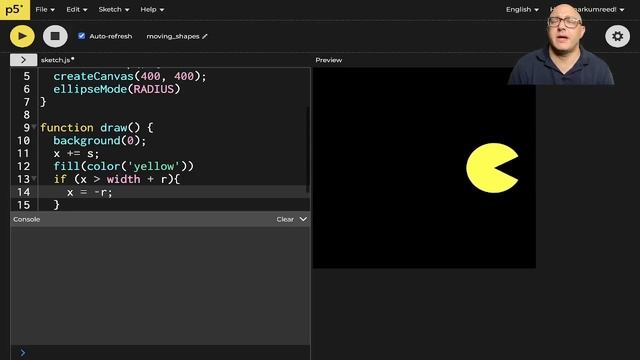Open the Sketch menu

113,9
